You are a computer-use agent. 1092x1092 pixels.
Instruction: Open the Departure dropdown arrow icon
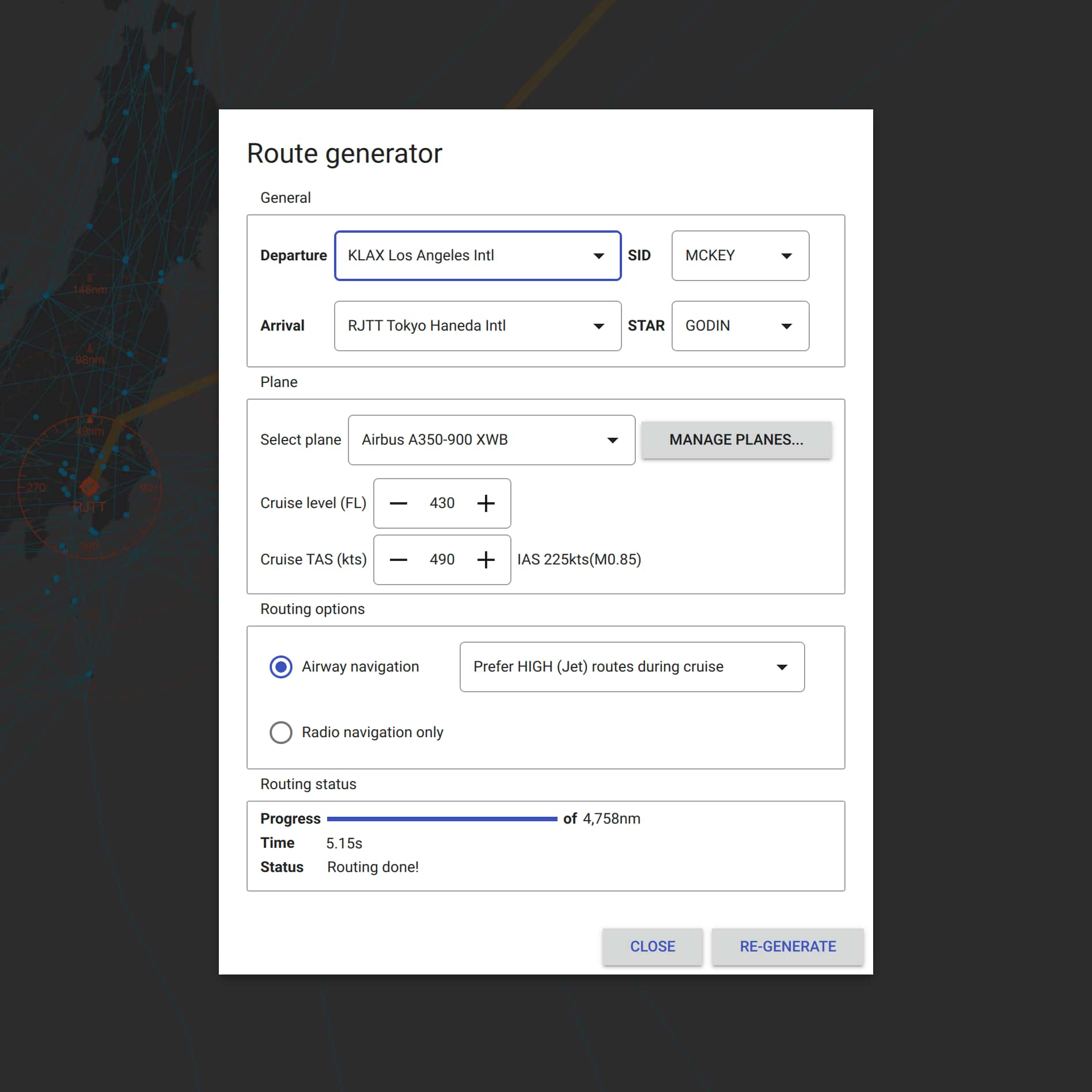click(x=600, y=256)
